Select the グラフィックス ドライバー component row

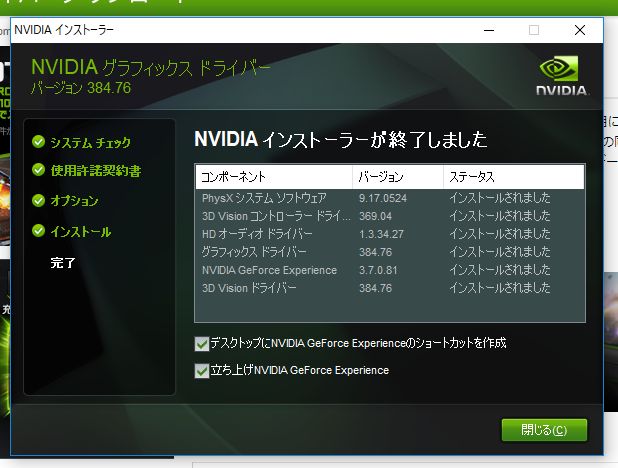tap(390, 252)
